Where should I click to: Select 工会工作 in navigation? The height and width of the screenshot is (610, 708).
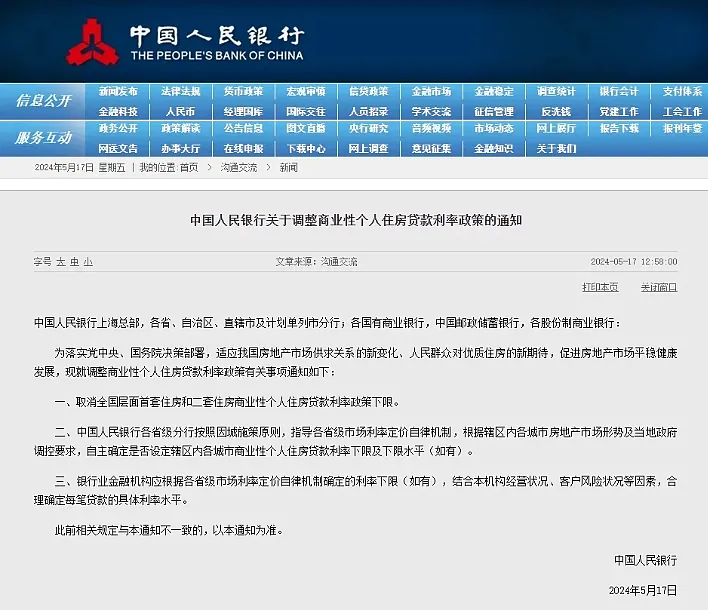682,112
